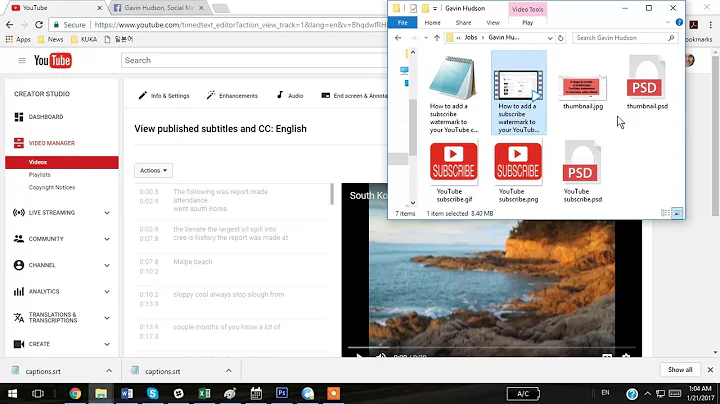Open Explorer help icon
Screen dimensions: 720x404
pyautogui.click(x=679, y=22)
